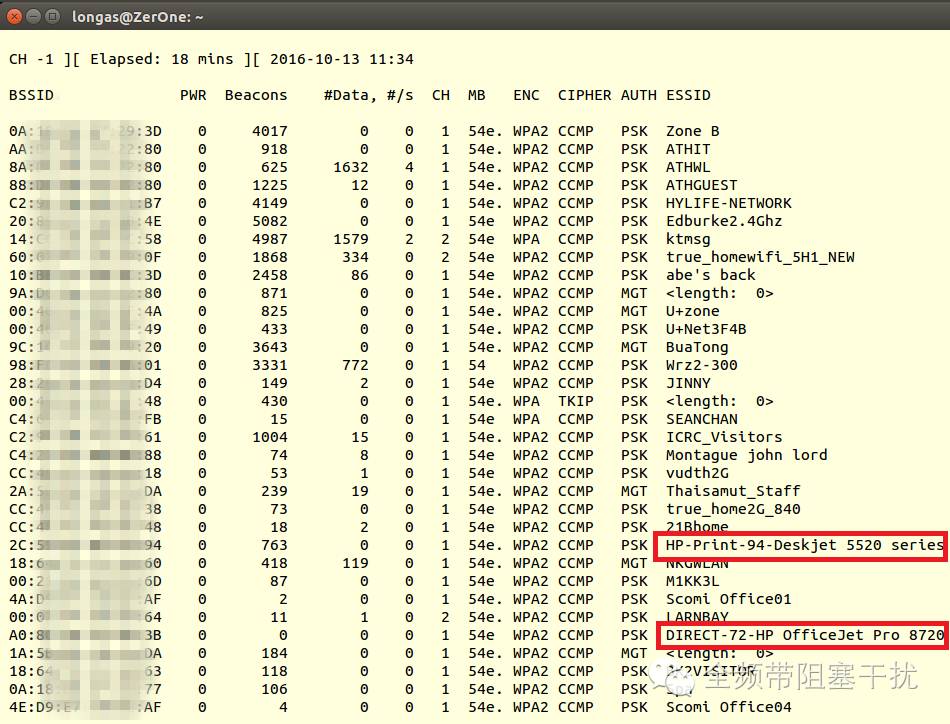Select the ESSID 'true_homewifi_5H1_NEW'

(x=760, y=257)
